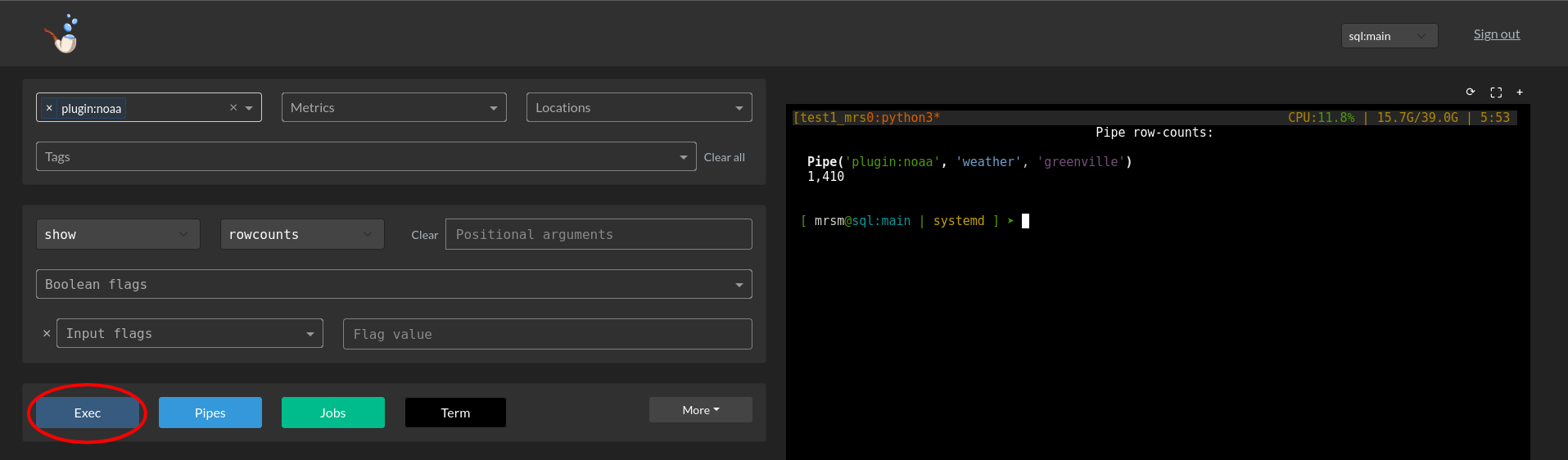This screenshot has width=1568, height=460.
Task: Click the 'Pipe row-counts:' heading text
Action: [1154, 133]
